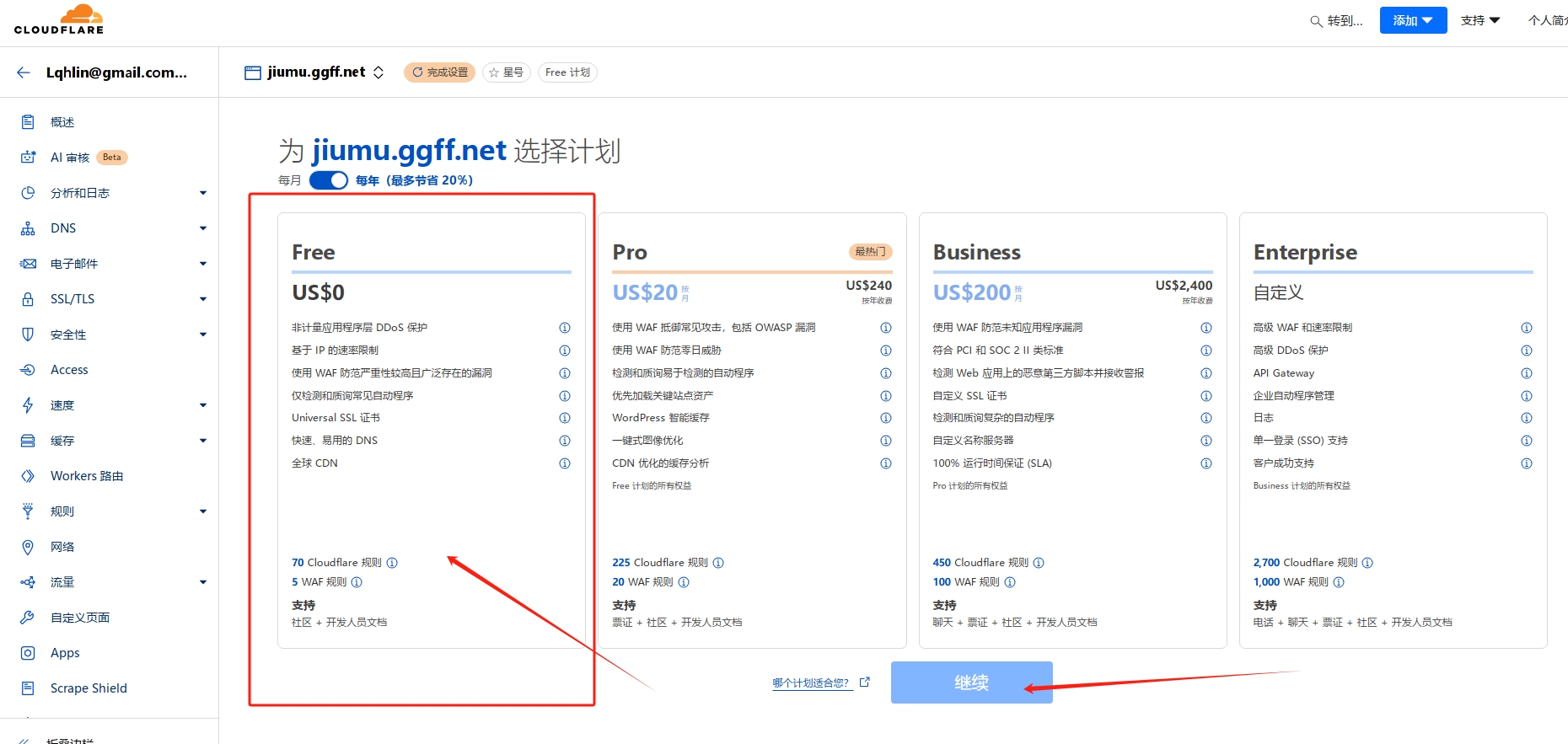Click info icon for WordPress 智能缓存
This screenshot has width=1568, height=744.
click(x=886, y=418)
